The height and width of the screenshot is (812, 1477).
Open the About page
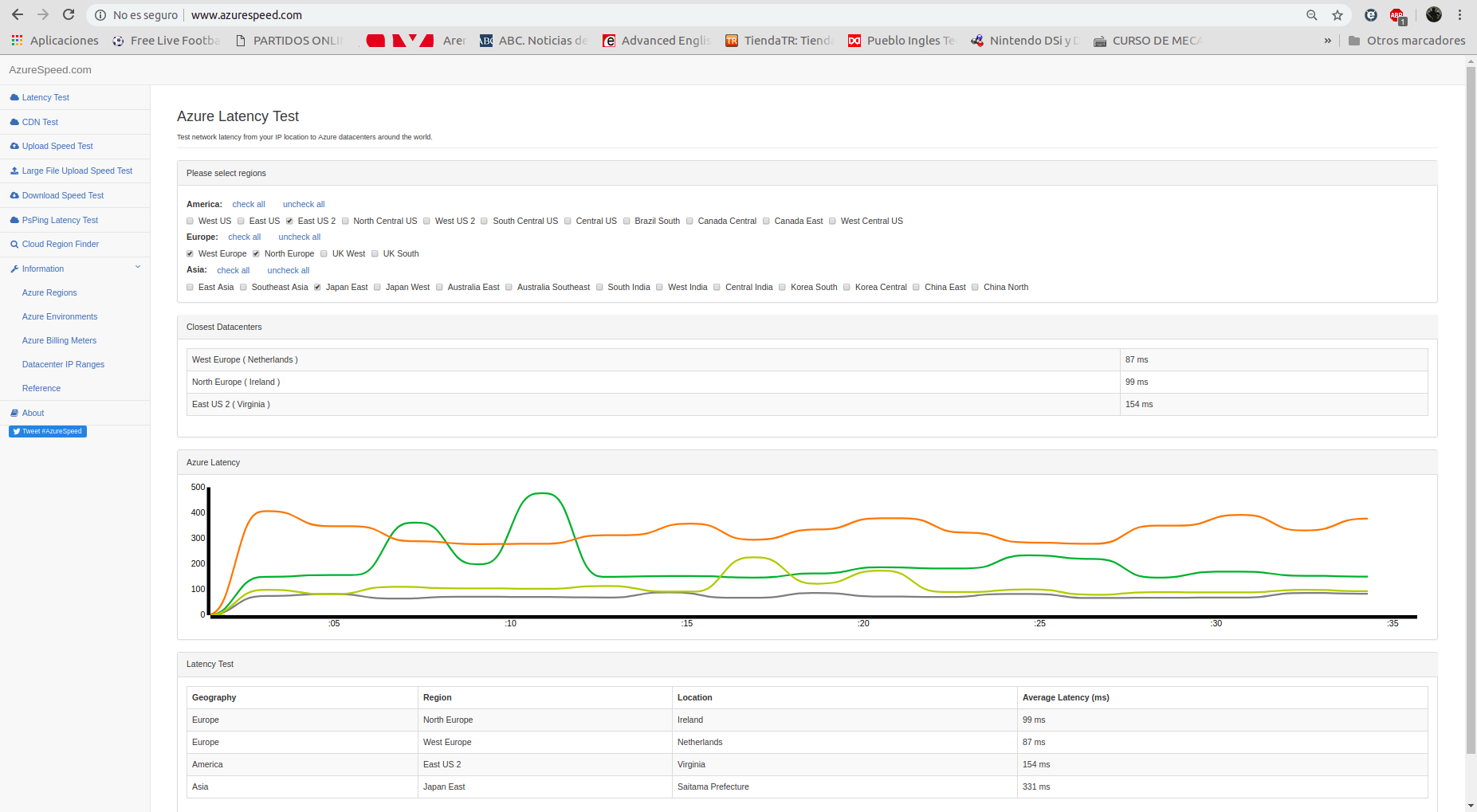(x=33, y=413)
